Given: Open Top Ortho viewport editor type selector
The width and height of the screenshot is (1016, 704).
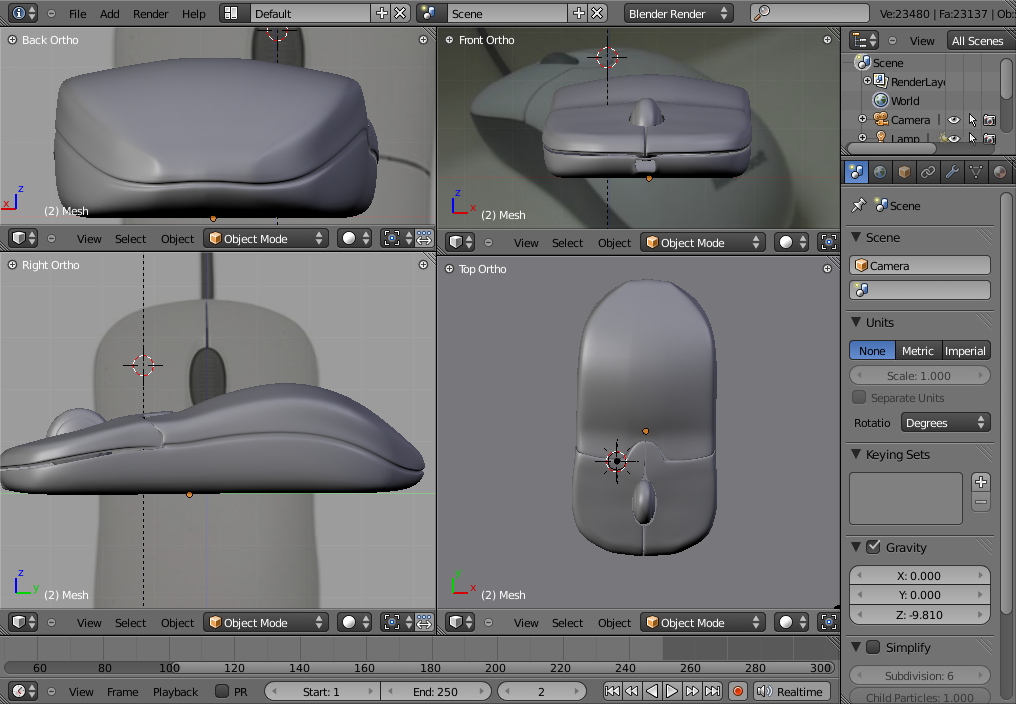Looking at the screenshot, I should [461, 622].
